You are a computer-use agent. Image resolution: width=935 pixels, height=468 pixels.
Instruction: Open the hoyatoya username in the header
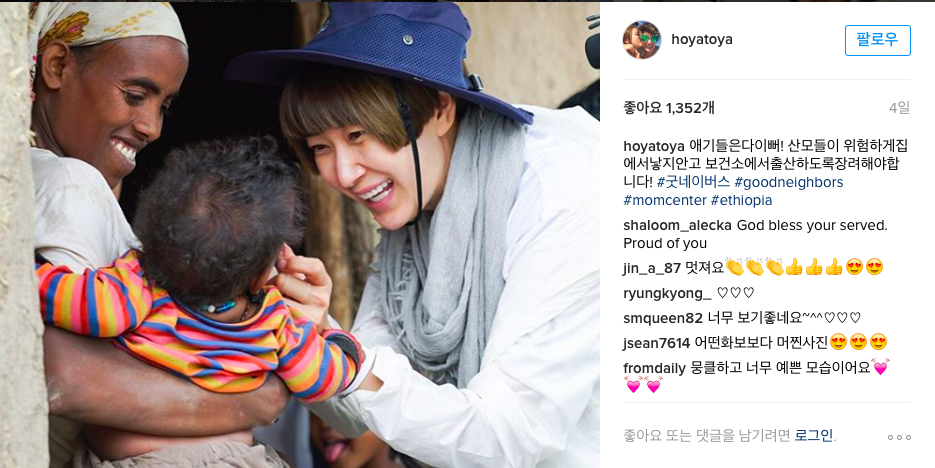tap(702, 40)
